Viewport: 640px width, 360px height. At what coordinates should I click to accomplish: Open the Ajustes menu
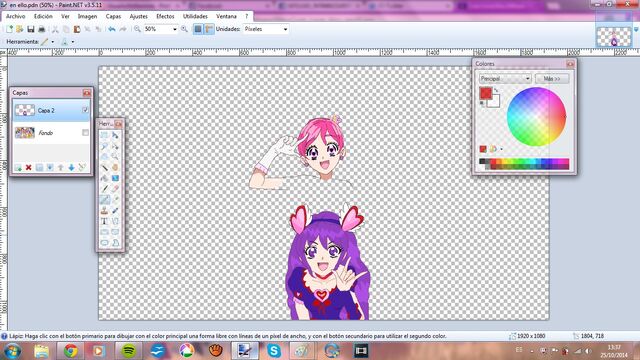[x=138, y=16]
